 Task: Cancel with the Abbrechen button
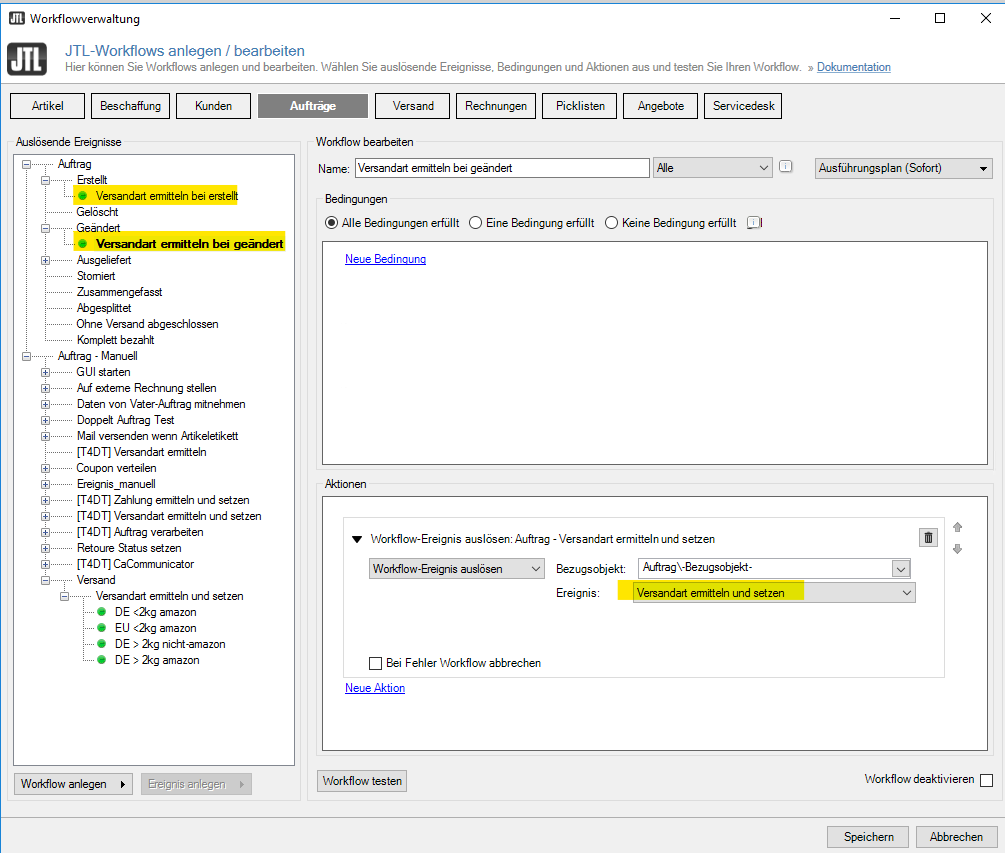coord(956,836)
